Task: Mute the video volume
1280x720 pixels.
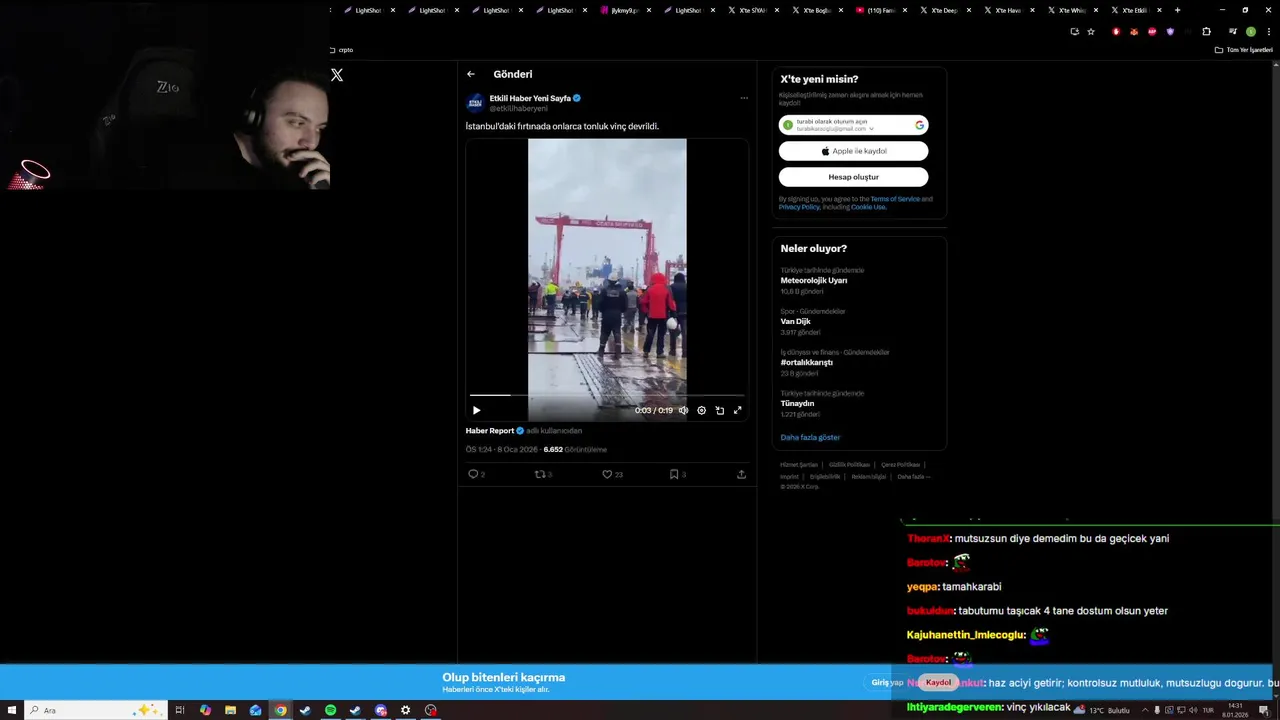Action: click(x=684, y=410)
